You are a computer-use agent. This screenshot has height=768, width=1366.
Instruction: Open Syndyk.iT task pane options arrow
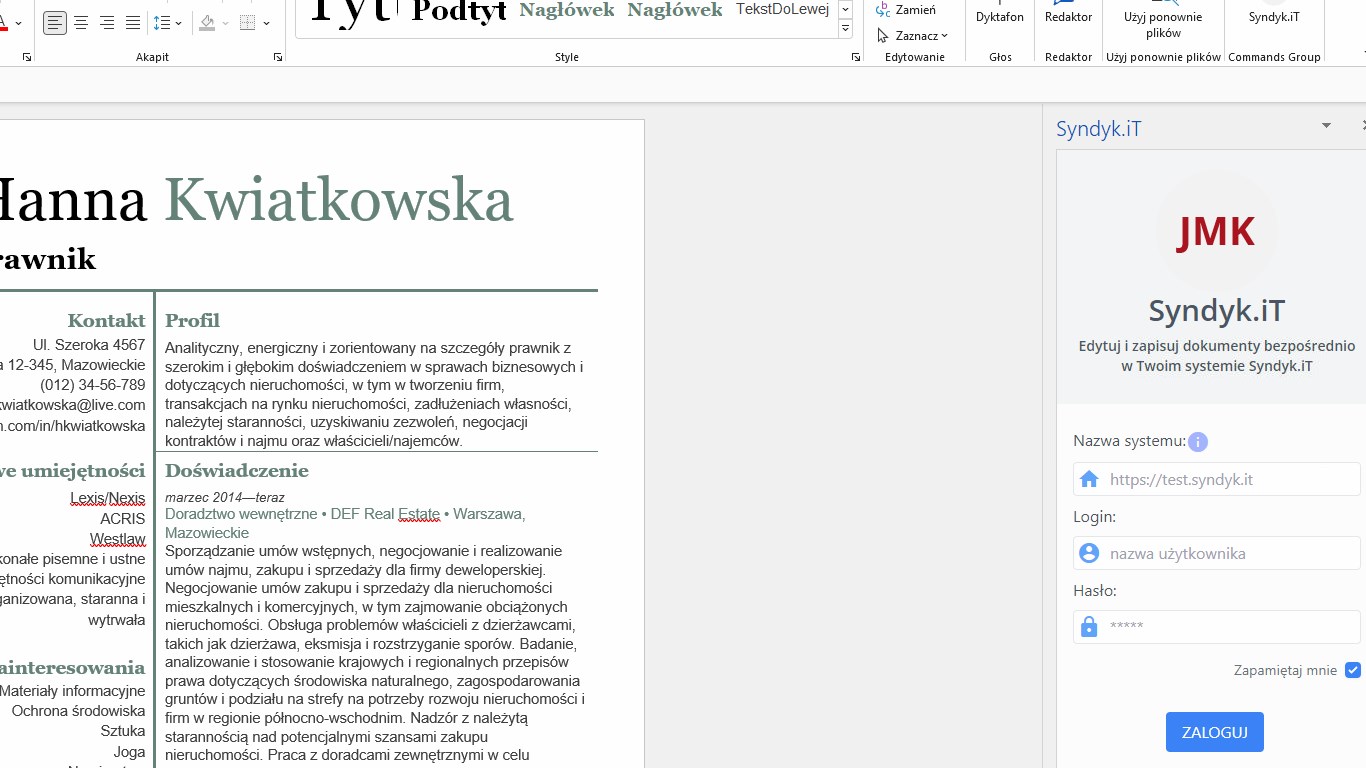coord(1326,126)
